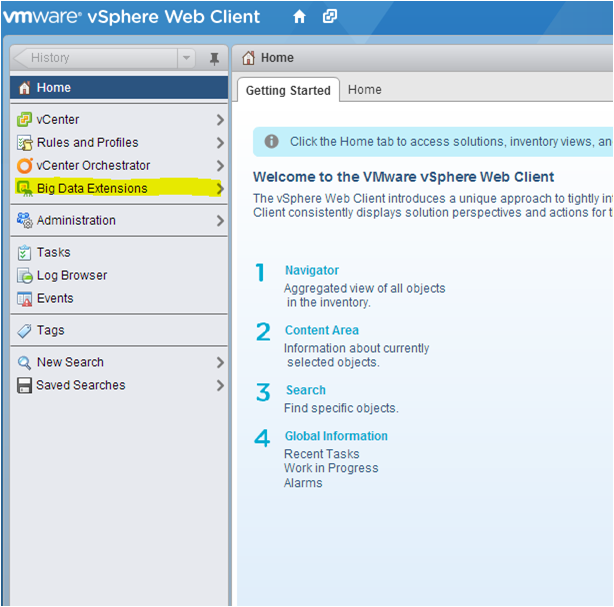The width and height of the screenshot is (614, 607).
Task: Click the Global Information link
Action: pos(336,436)
